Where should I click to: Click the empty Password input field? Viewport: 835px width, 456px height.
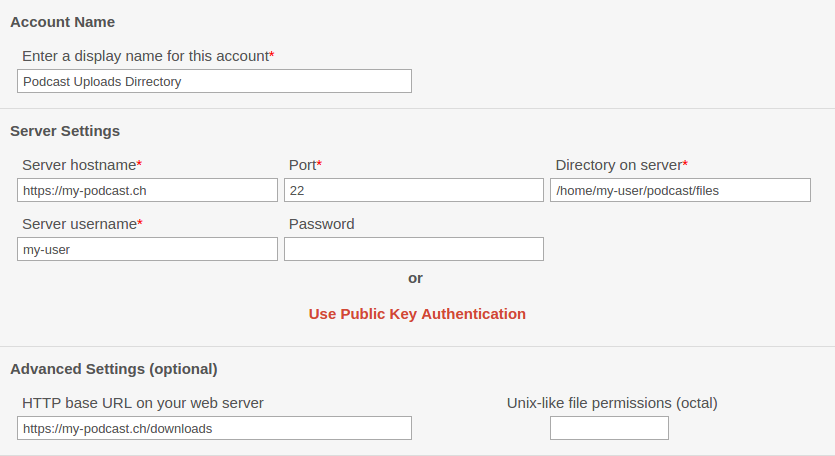click(x=414, y=249)
